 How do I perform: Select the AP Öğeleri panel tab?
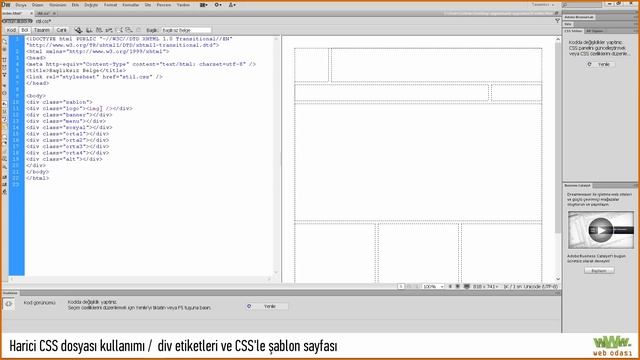coord(594,31)
